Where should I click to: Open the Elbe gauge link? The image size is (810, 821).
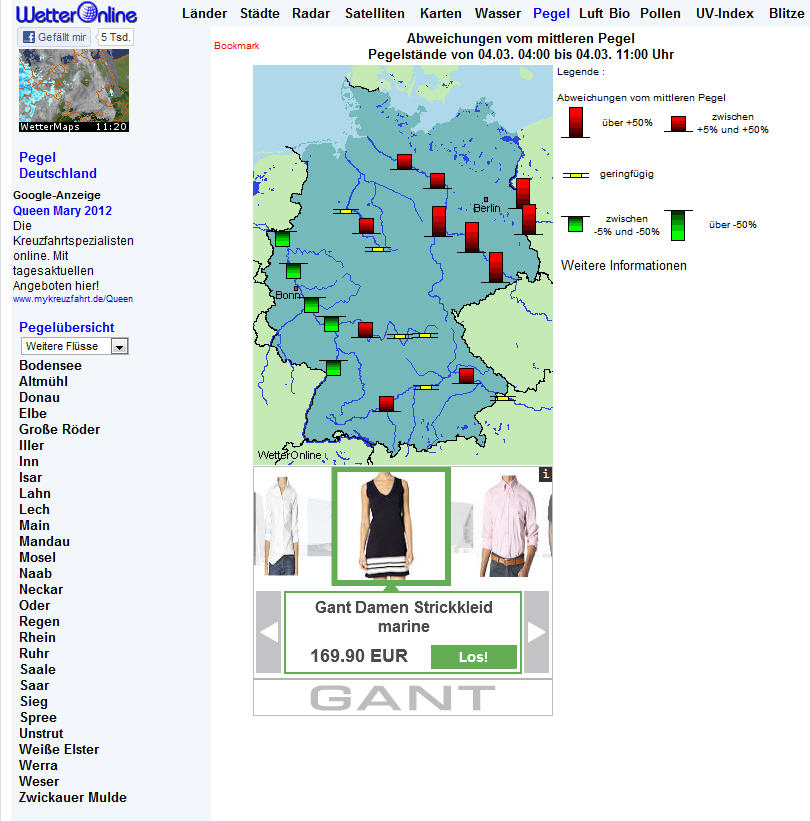click(x=33, y=413)
